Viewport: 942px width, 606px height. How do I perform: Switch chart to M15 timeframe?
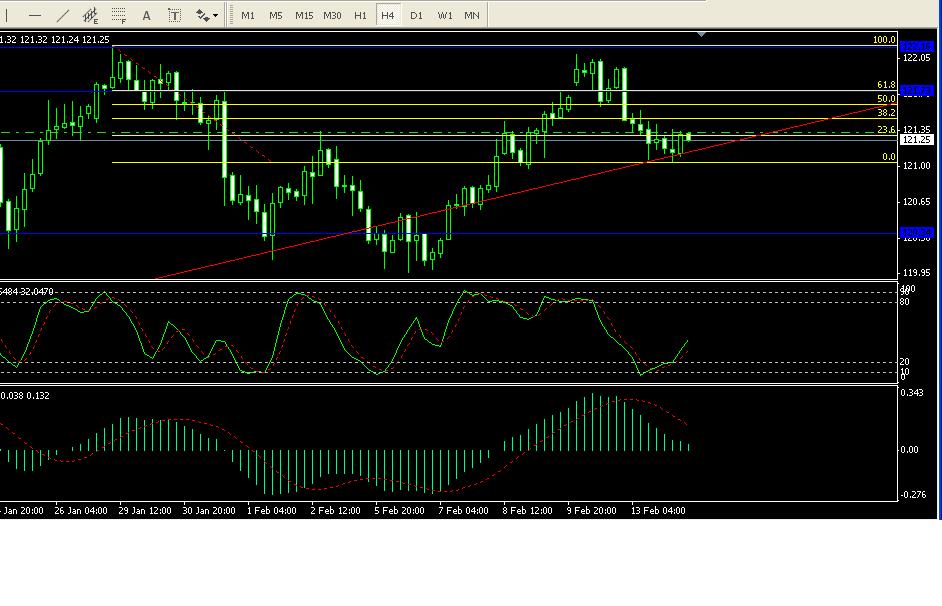coord(304,15)
